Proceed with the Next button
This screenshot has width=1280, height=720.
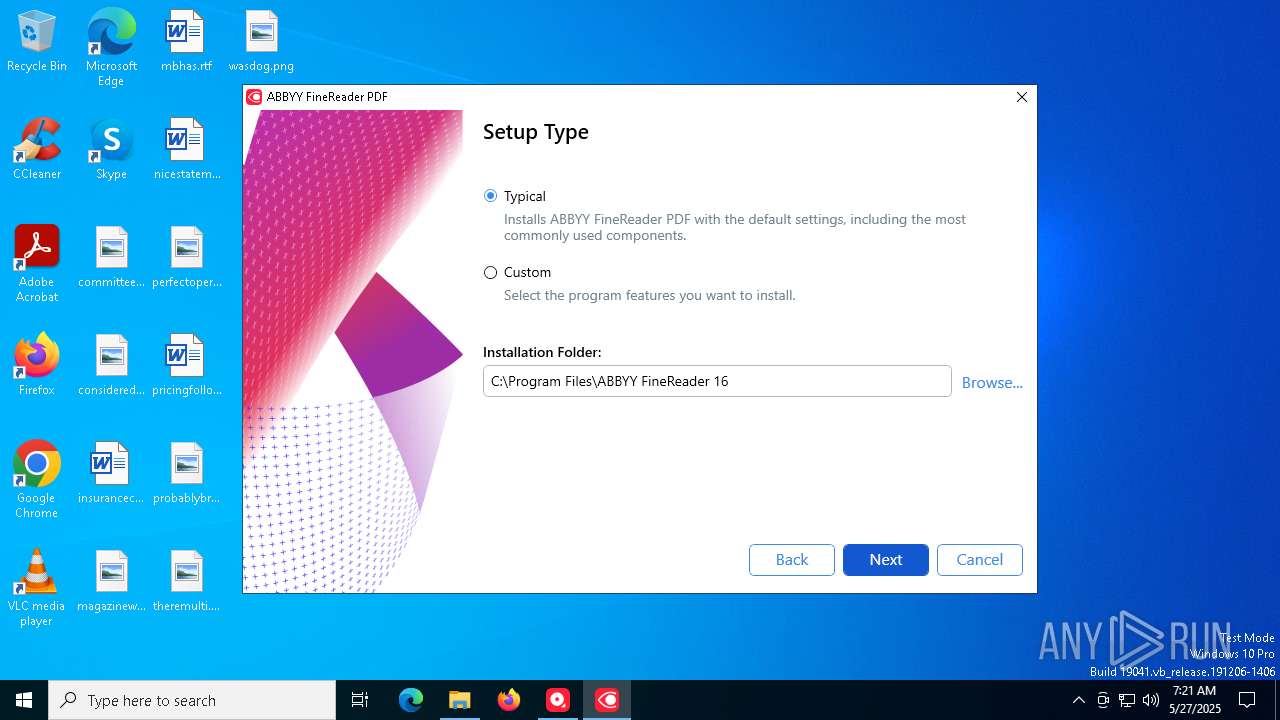pos(886,560)
